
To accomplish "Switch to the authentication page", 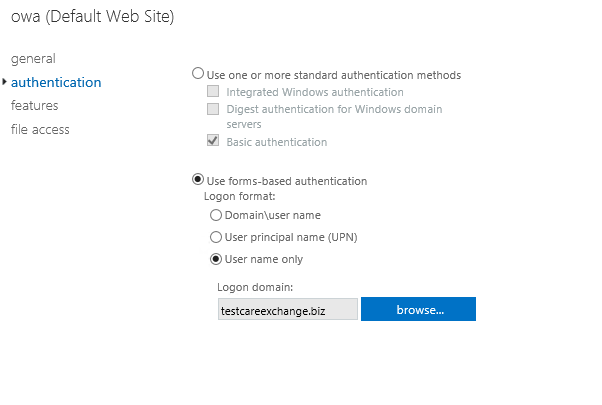I will tap(56, 82).
